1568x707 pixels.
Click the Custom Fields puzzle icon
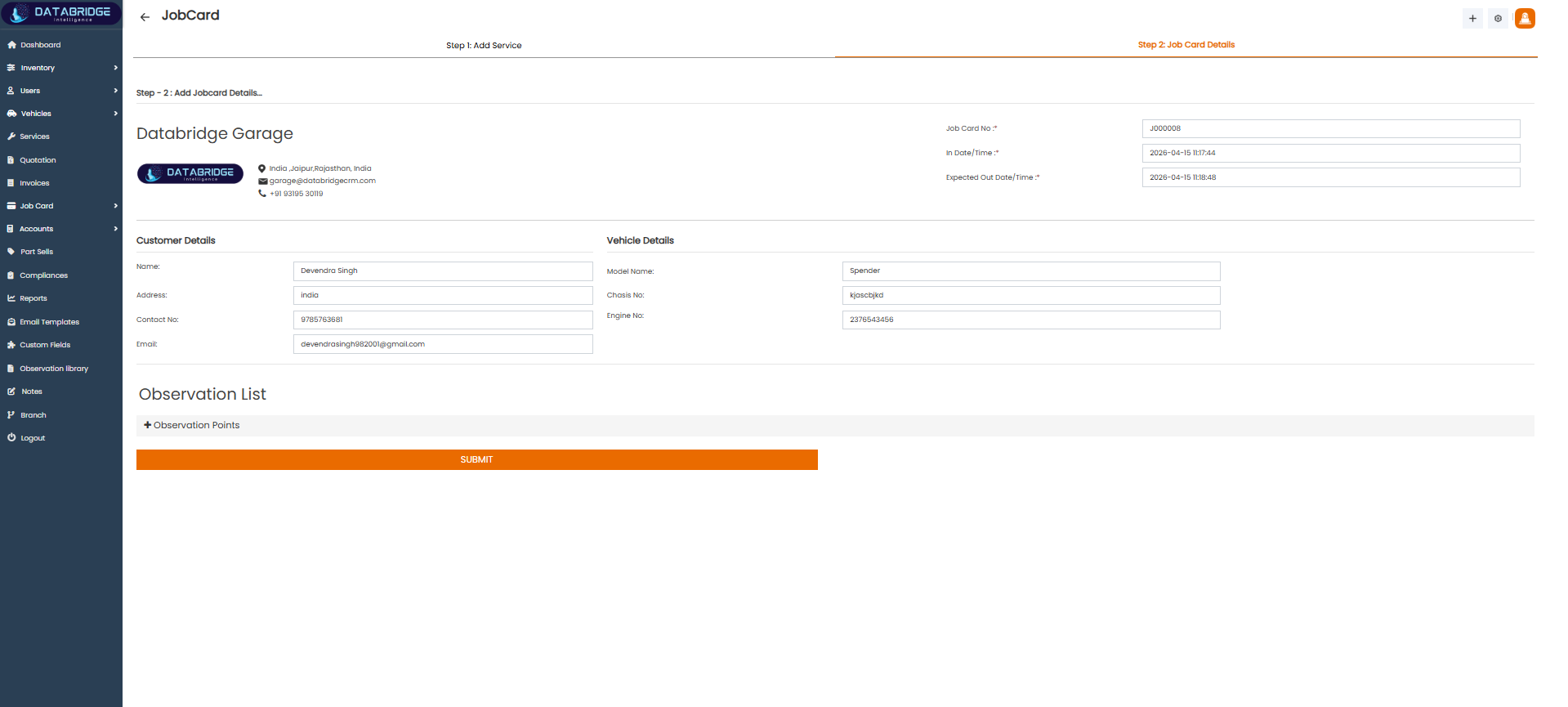tap(11, 345)
